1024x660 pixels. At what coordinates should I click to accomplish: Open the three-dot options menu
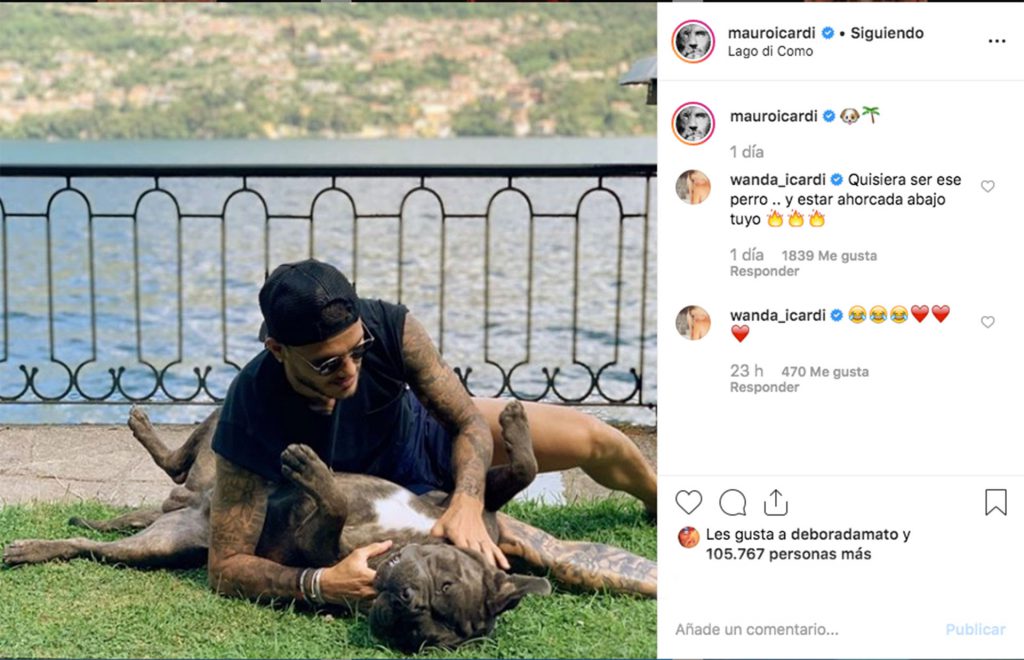(x=997, y=41)
